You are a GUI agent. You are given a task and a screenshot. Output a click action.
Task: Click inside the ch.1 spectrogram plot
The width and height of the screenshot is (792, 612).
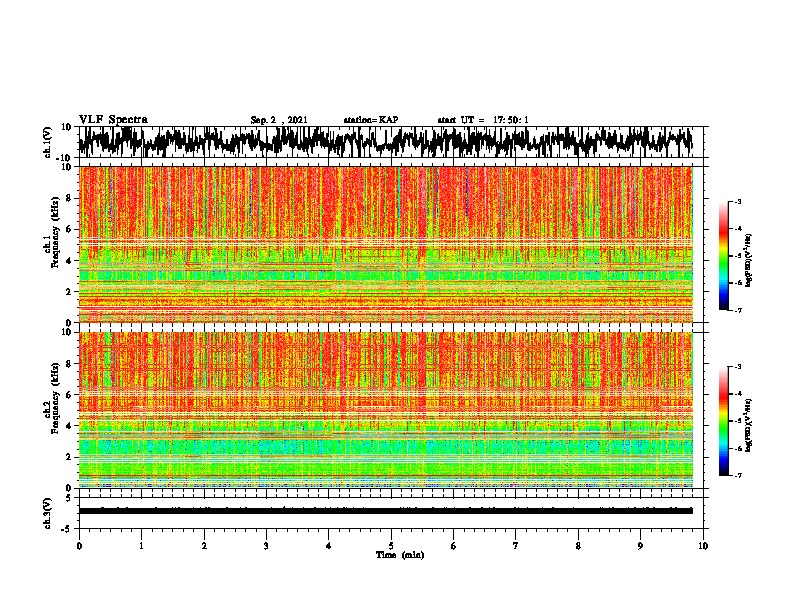click(385, 244)
